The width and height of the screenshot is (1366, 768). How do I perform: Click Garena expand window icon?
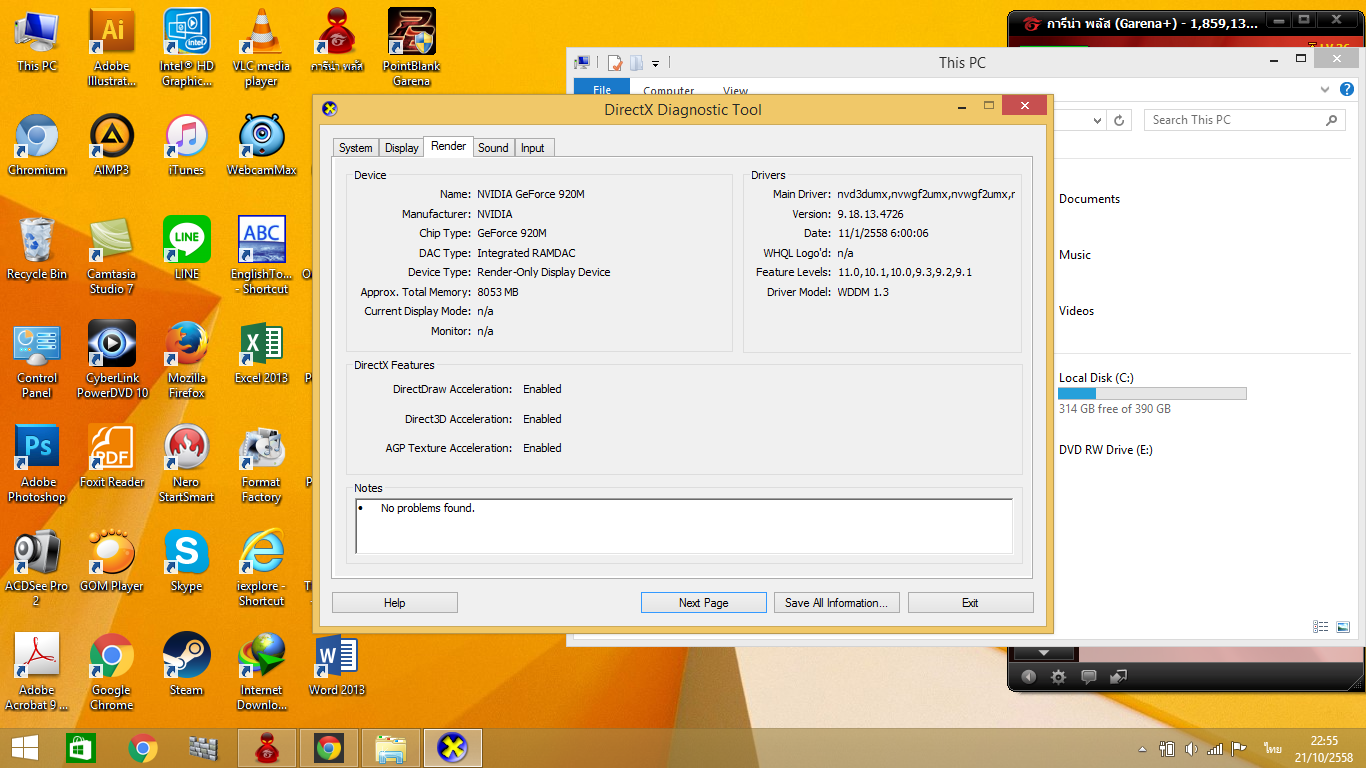[1119, 677]
